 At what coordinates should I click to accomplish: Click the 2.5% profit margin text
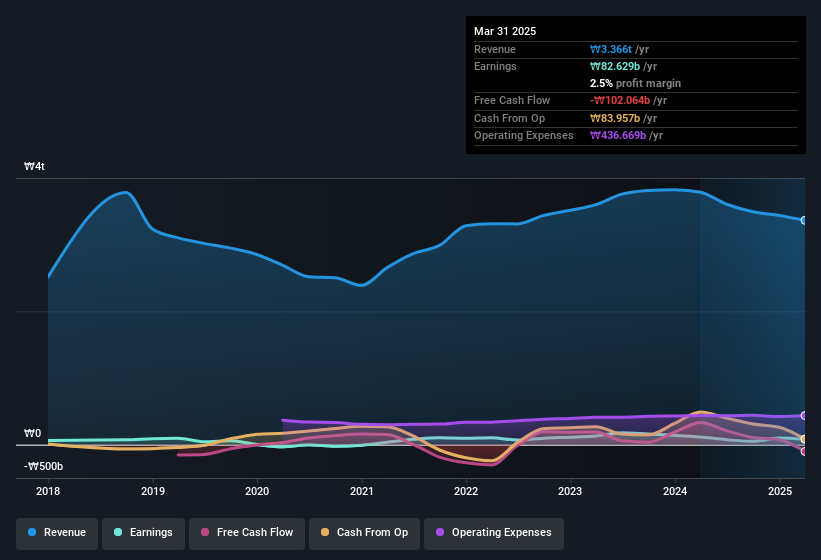(636, 83)
